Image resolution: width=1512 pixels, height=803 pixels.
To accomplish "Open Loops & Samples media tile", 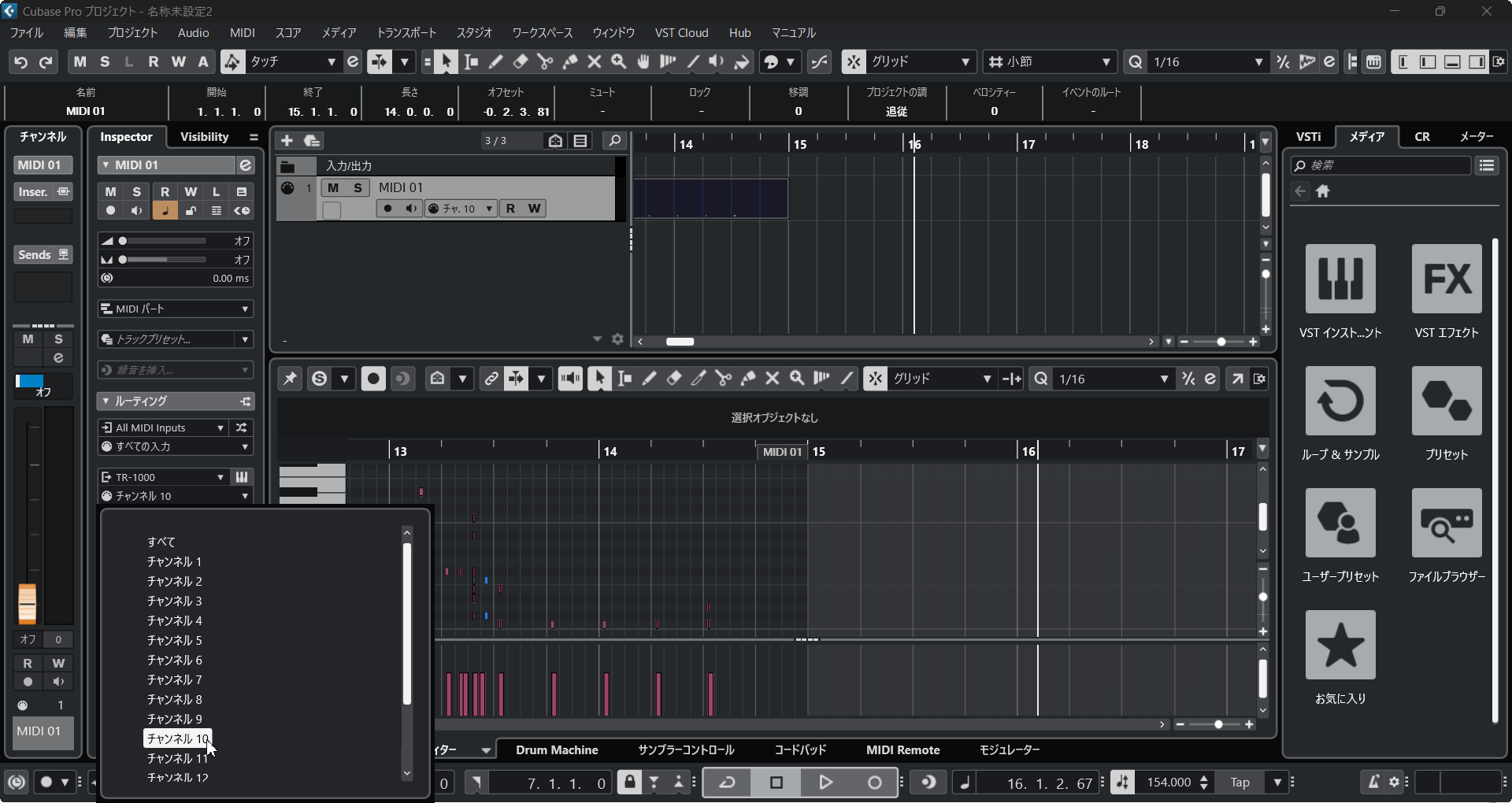I will point(1340,401).
